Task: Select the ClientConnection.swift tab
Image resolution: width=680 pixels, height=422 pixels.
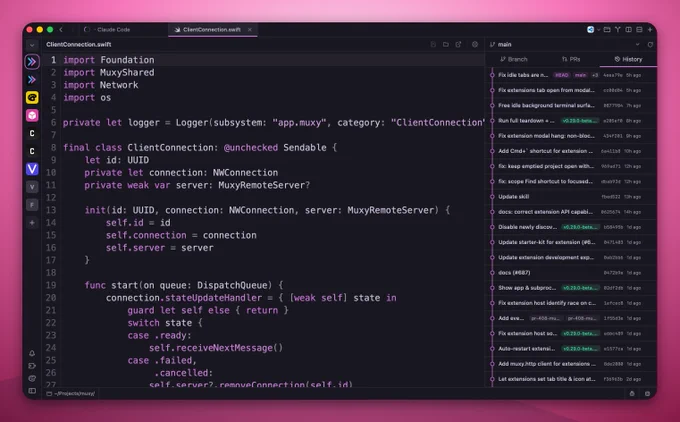Action: point(212,29)
